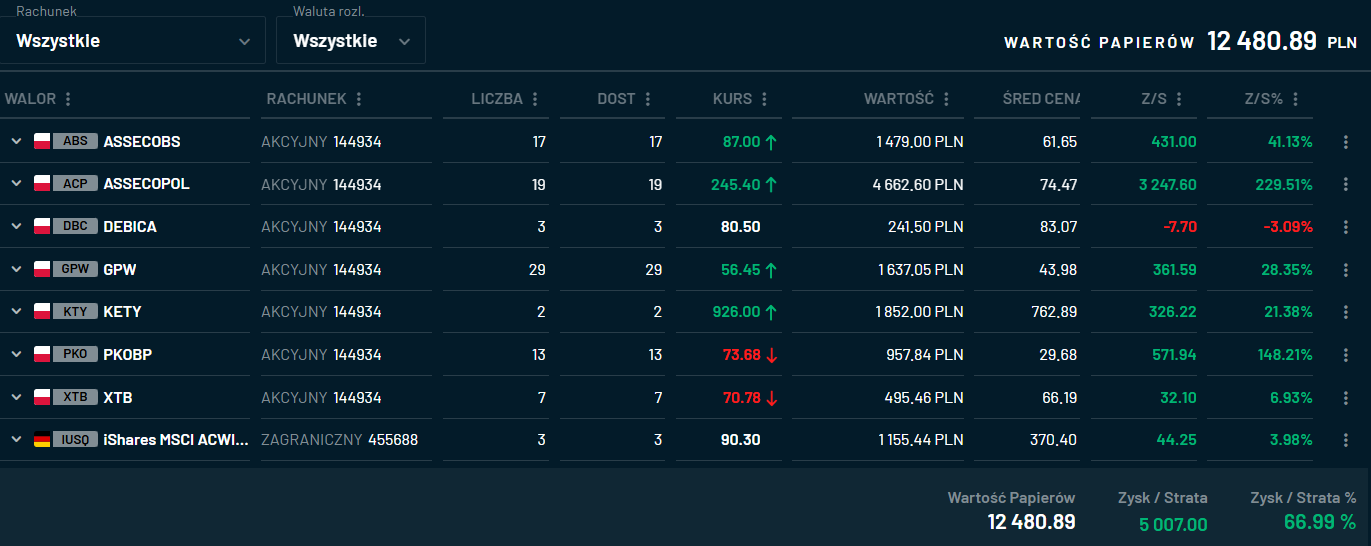Screen dimensions: 1371x546
Task: Expand the ASSECOPOL row chevron
Action: 16,184
